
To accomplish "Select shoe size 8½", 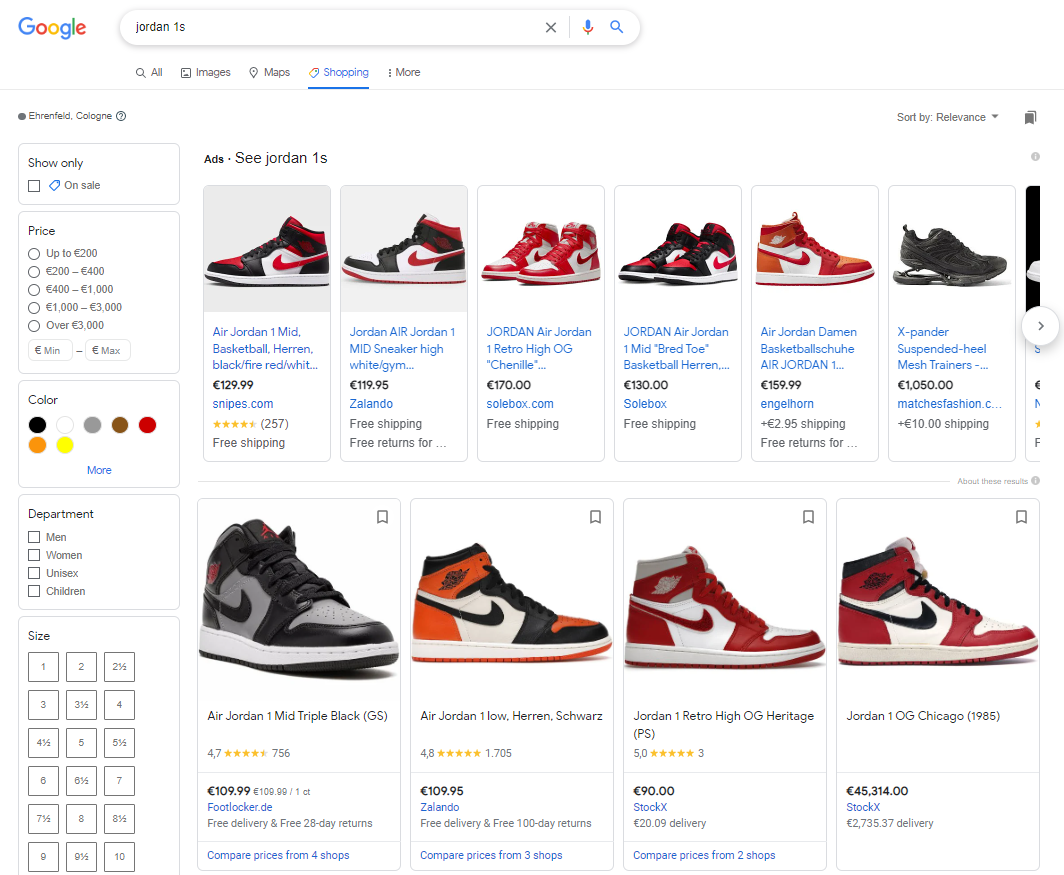I will tap(119, 819).
